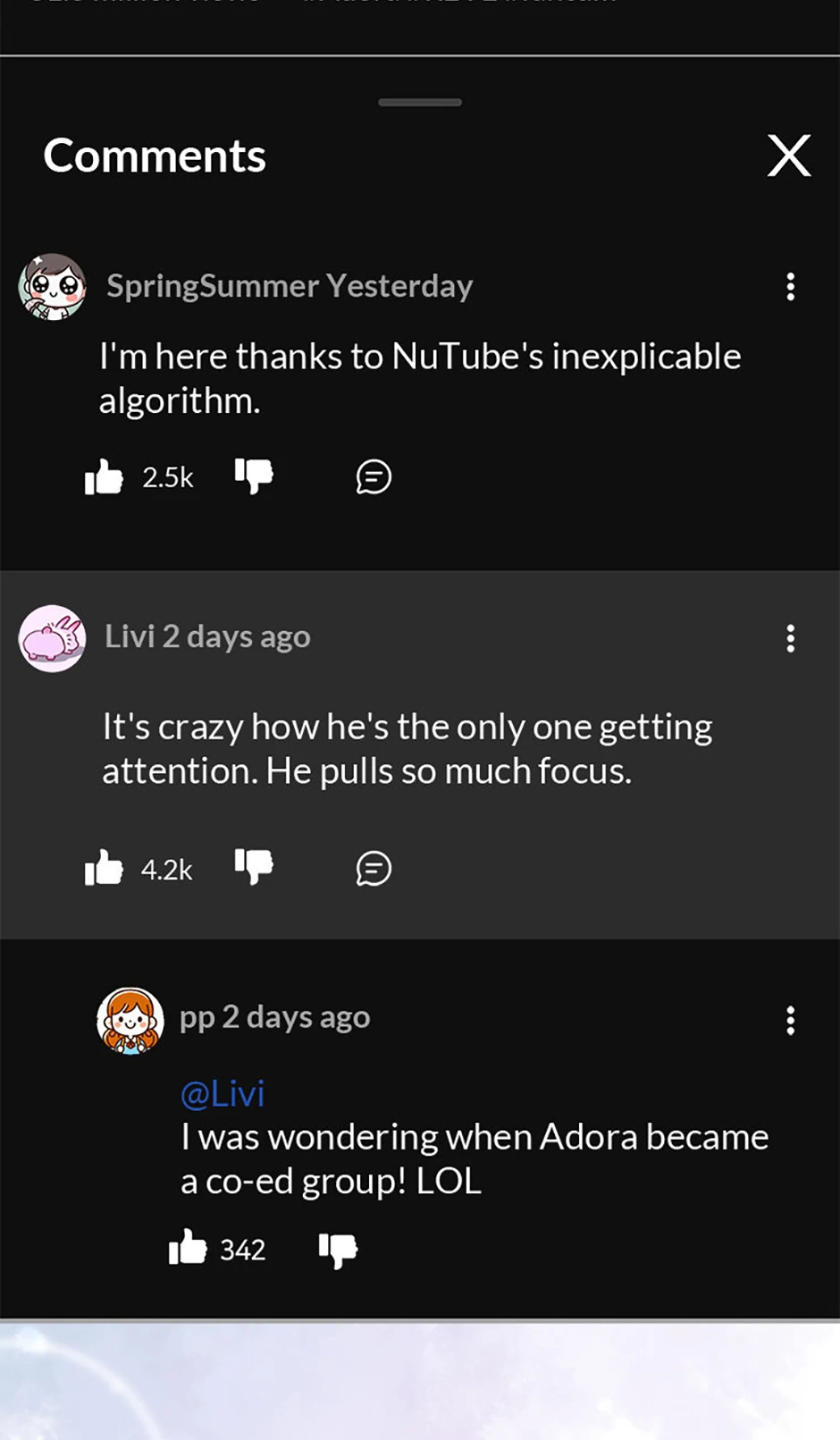Dislike SpringSummer's comment
This screenshot has height=1440, width=840.
[x=254, y=476]
